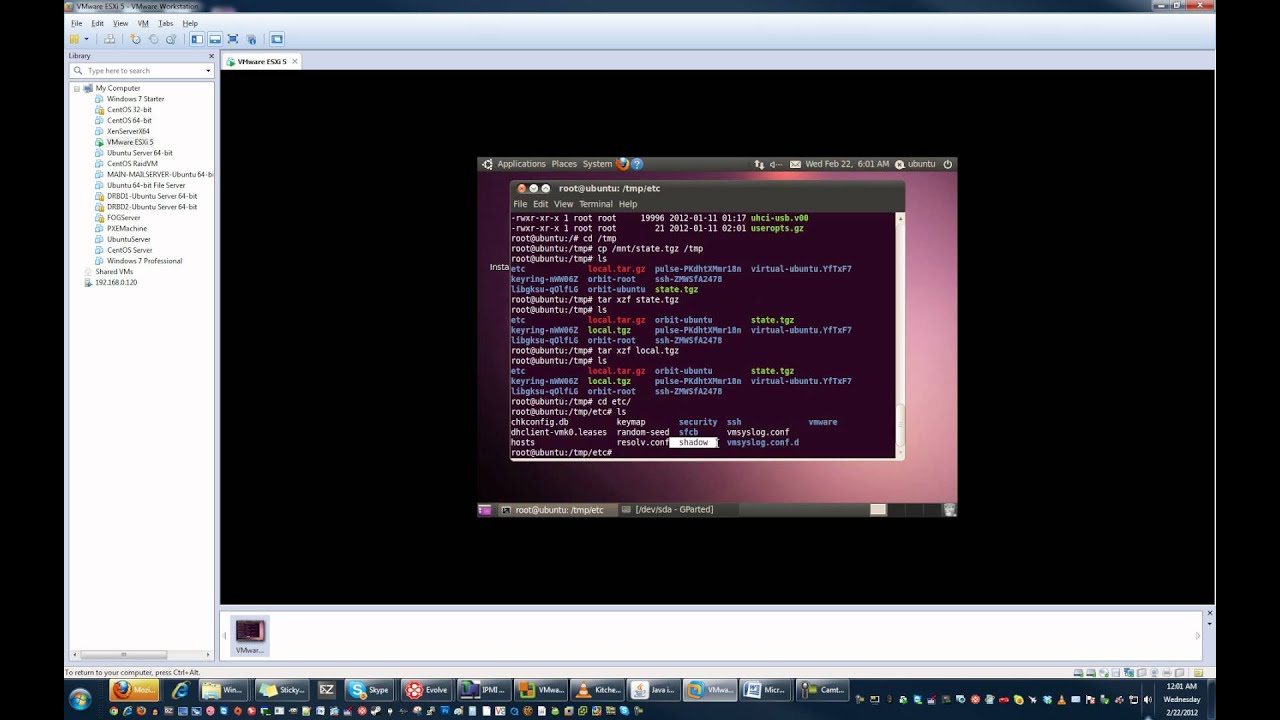The height and width of the screenshot is (720, 1280).
Task: Open the VMware File menu
Action: [x=77, y=23]
